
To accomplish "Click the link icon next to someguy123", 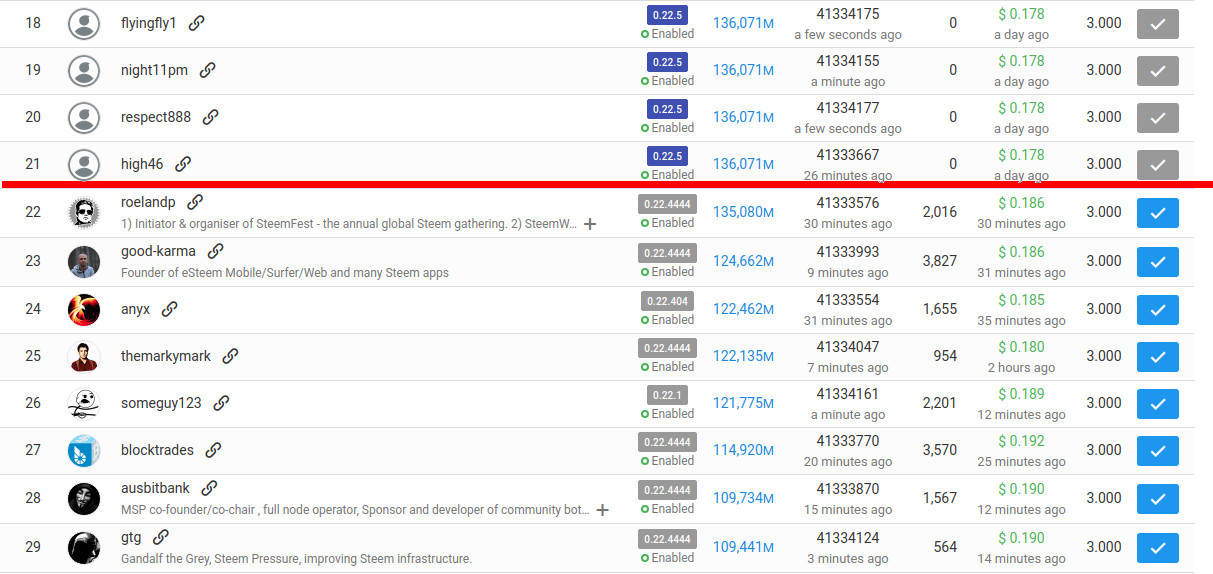I will point(221,403).
